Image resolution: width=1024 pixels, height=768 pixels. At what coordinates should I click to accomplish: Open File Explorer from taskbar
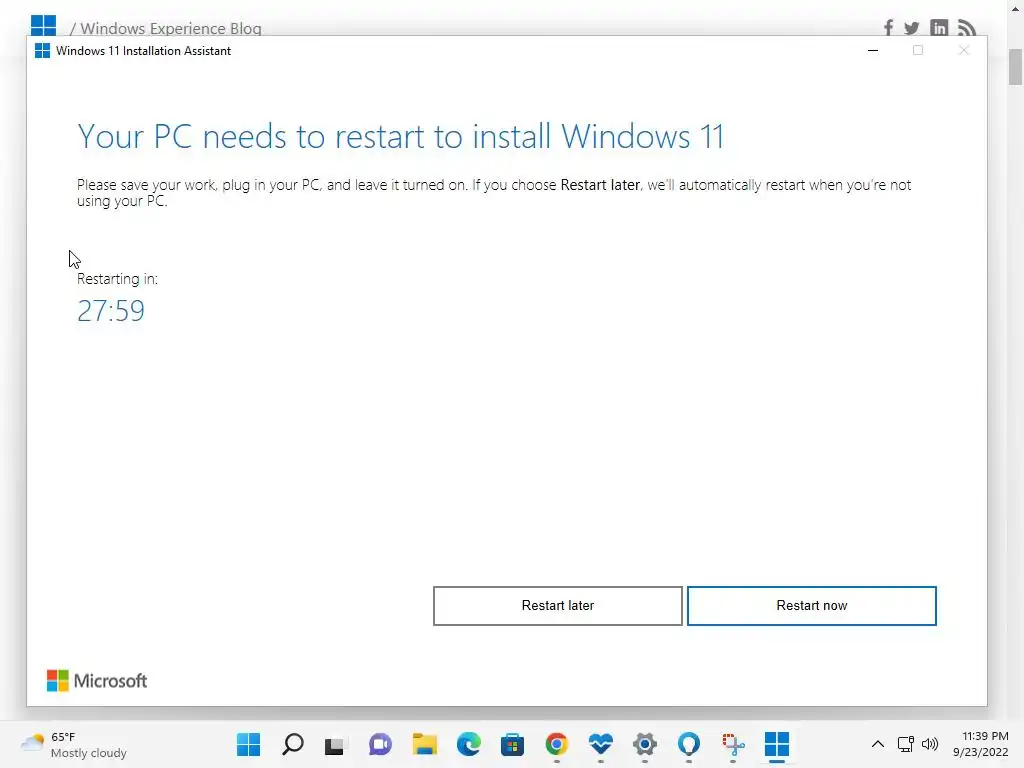click(424, 744)
